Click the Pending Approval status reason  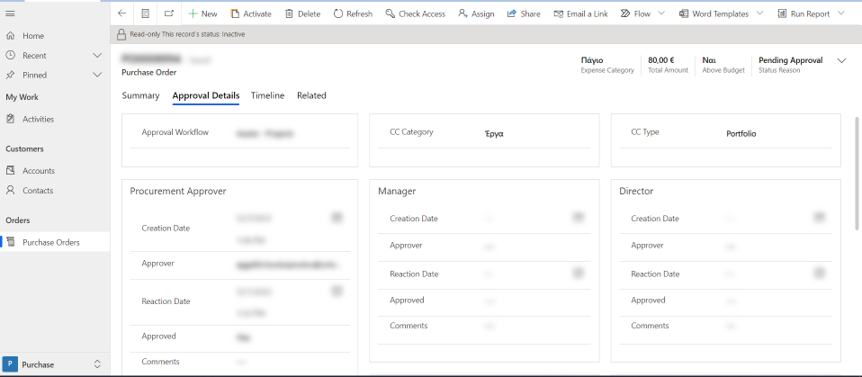click(791, 60)
